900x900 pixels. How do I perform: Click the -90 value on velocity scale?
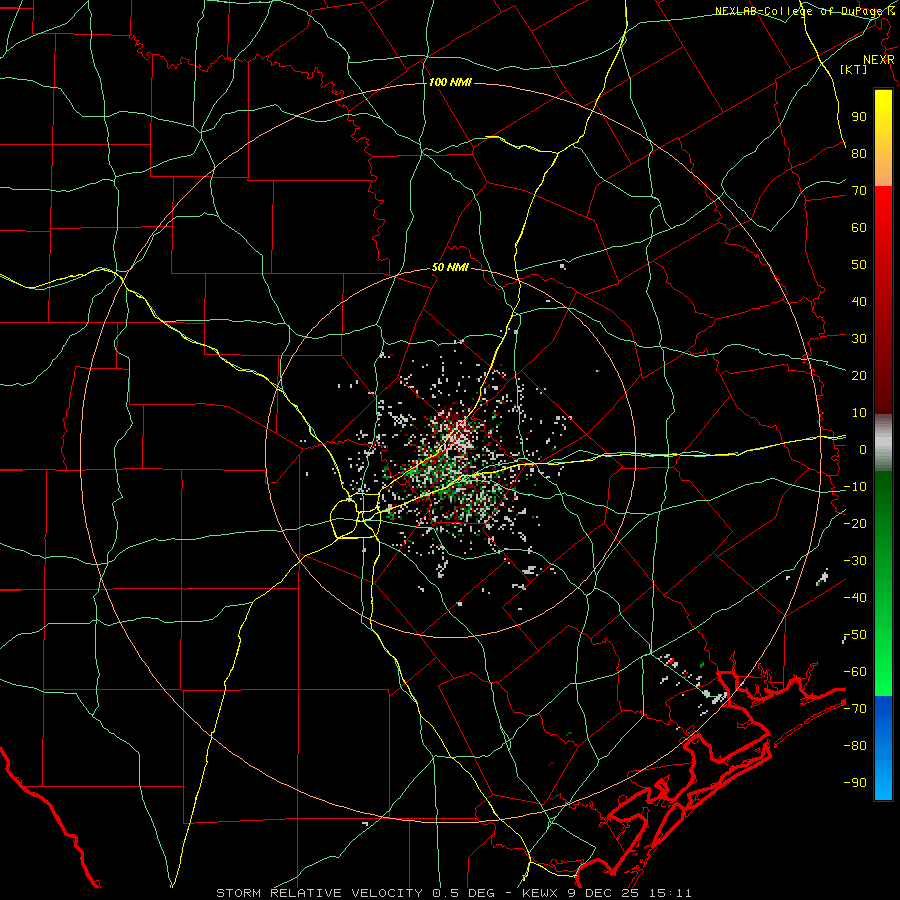(855, 783)
